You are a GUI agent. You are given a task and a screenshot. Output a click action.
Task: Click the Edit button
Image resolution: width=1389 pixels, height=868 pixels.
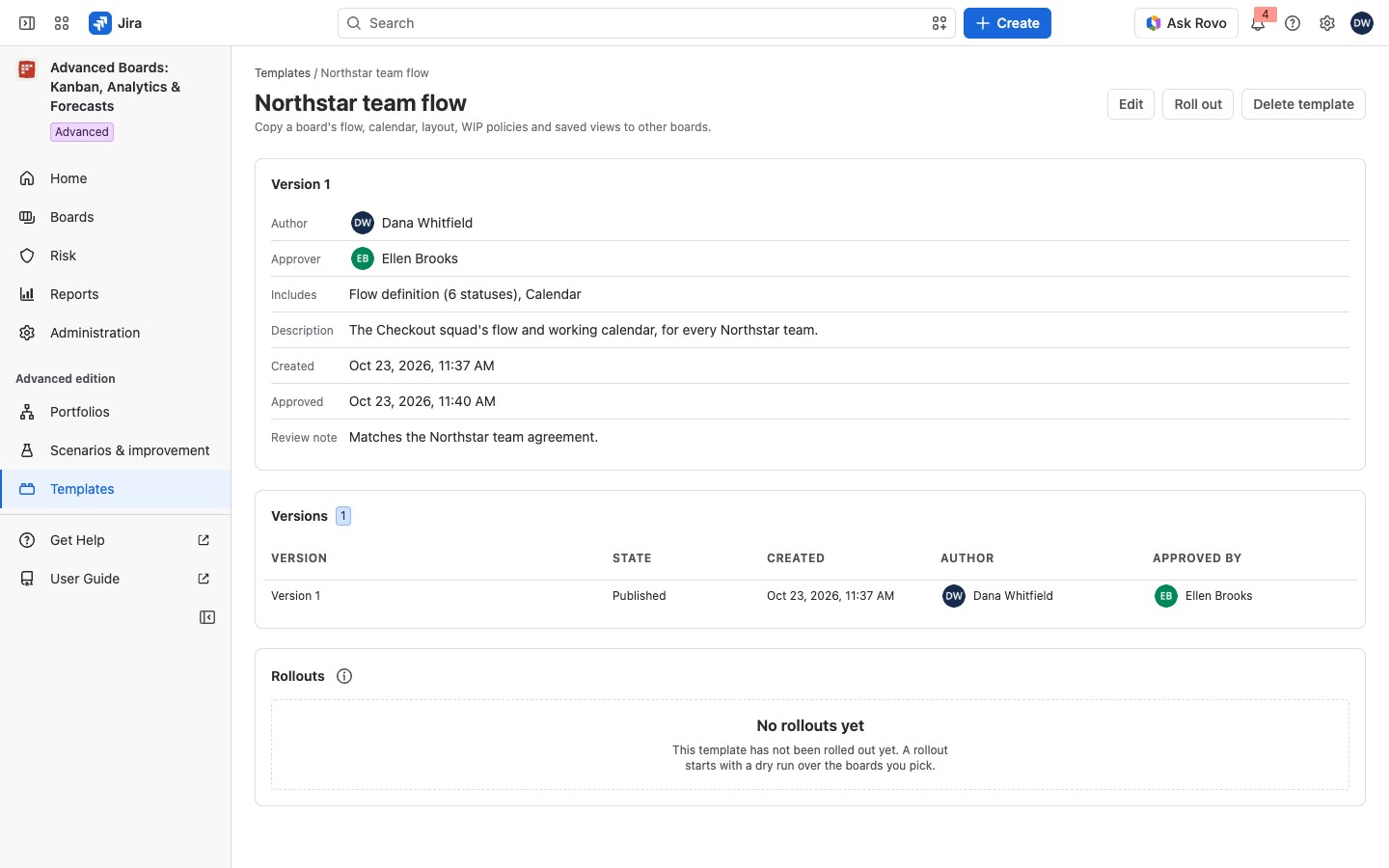(1130, 104)
